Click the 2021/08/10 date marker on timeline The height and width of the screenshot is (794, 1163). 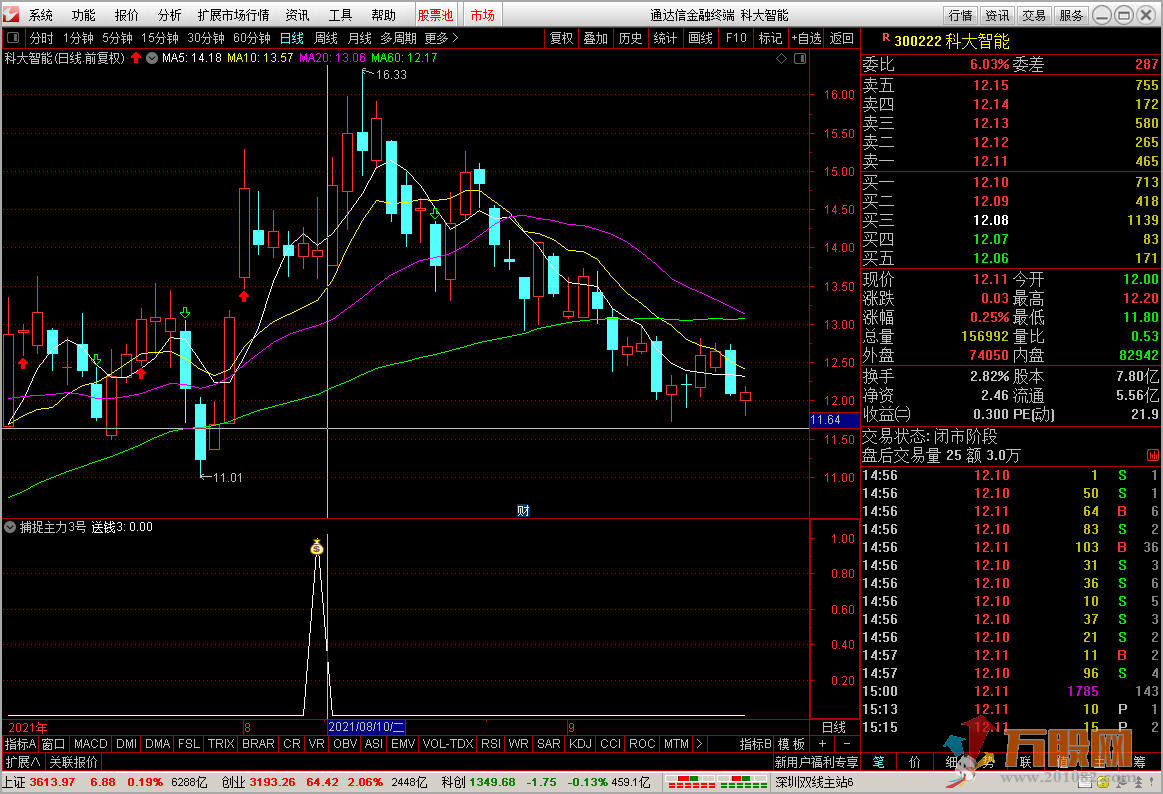(x=366, y=727)
